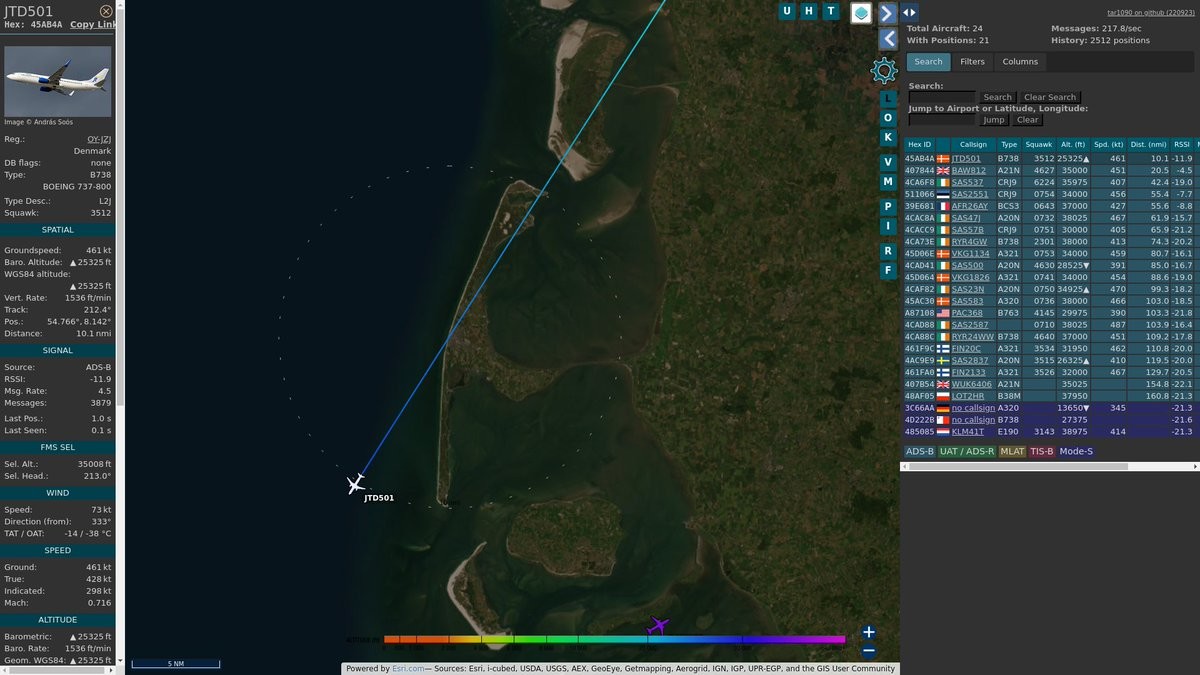The image size is (1200, 675).
Task: Select callsign AFR26AY in aircraft table
Action: [970, 206]
